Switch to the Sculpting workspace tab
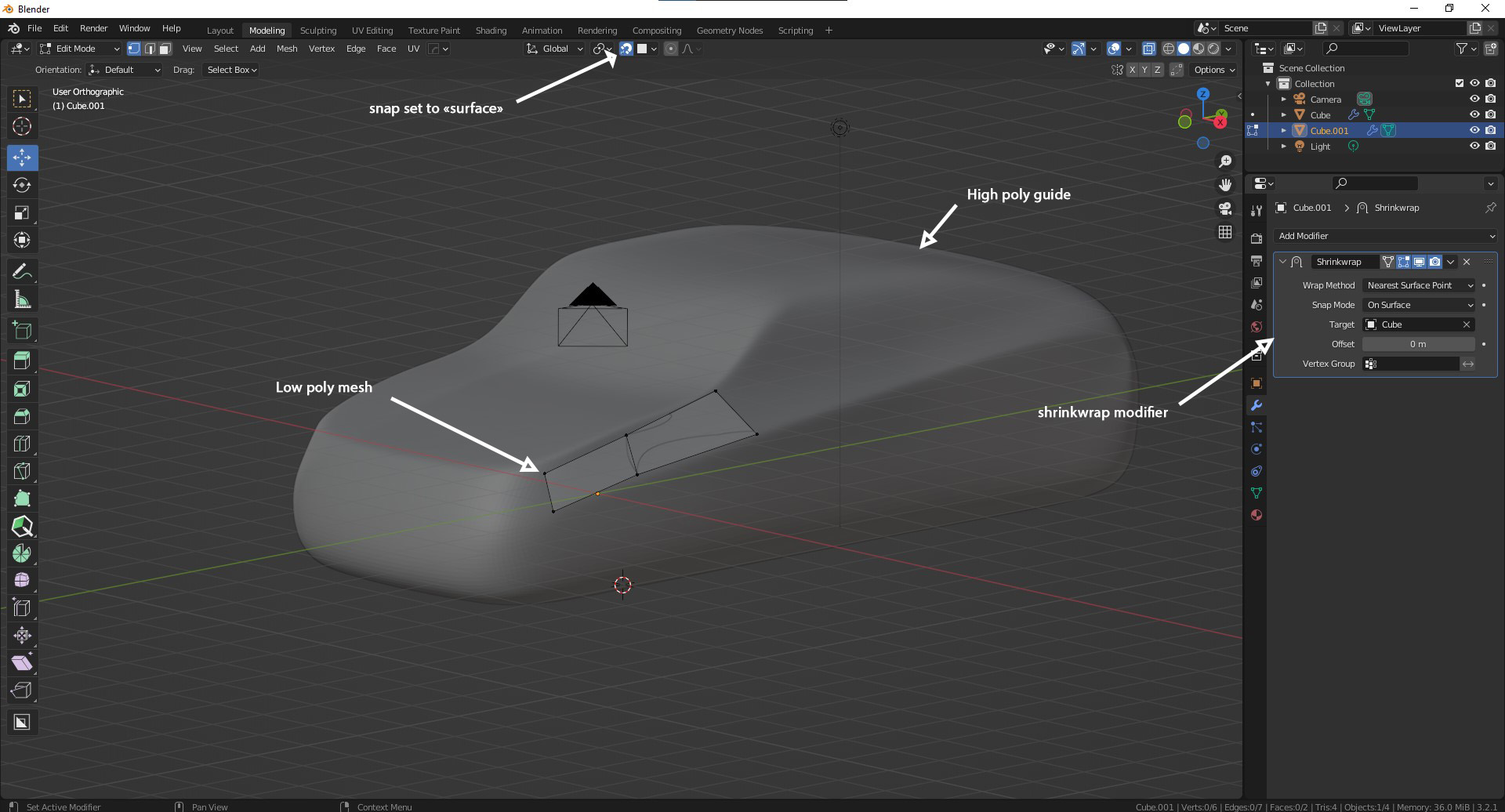Image resolution: width=1505 pixels, height=812 pixels. (x=317, y=31)
